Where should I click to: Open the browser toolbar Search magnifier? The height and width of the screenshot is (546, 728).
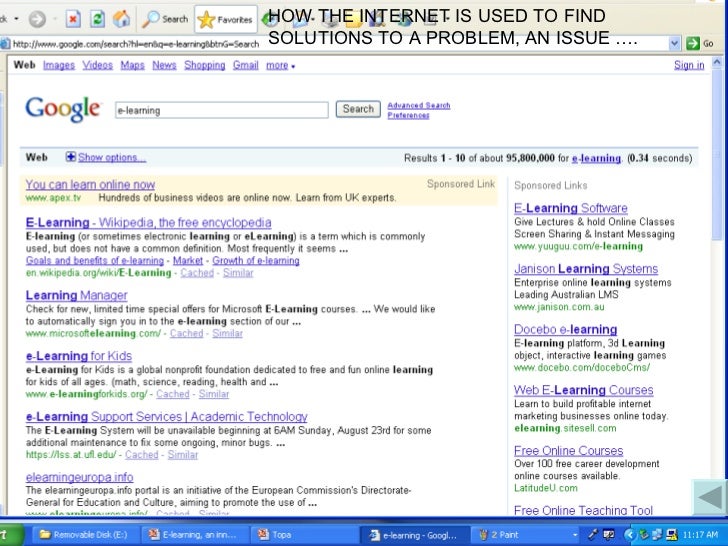(x=164, y=19)
